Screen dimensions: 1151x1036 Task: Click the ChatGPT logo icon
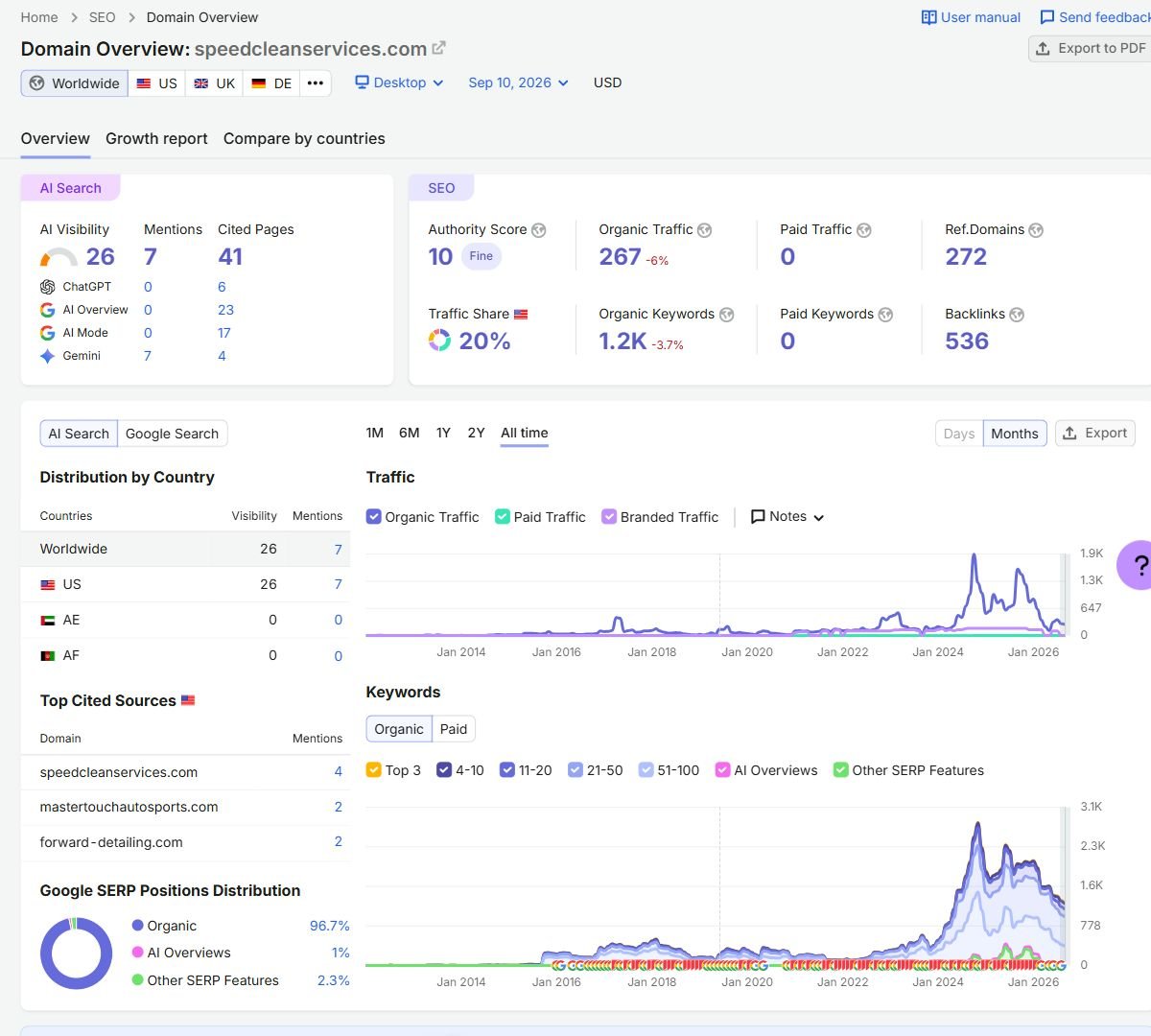tap(47, 287)
